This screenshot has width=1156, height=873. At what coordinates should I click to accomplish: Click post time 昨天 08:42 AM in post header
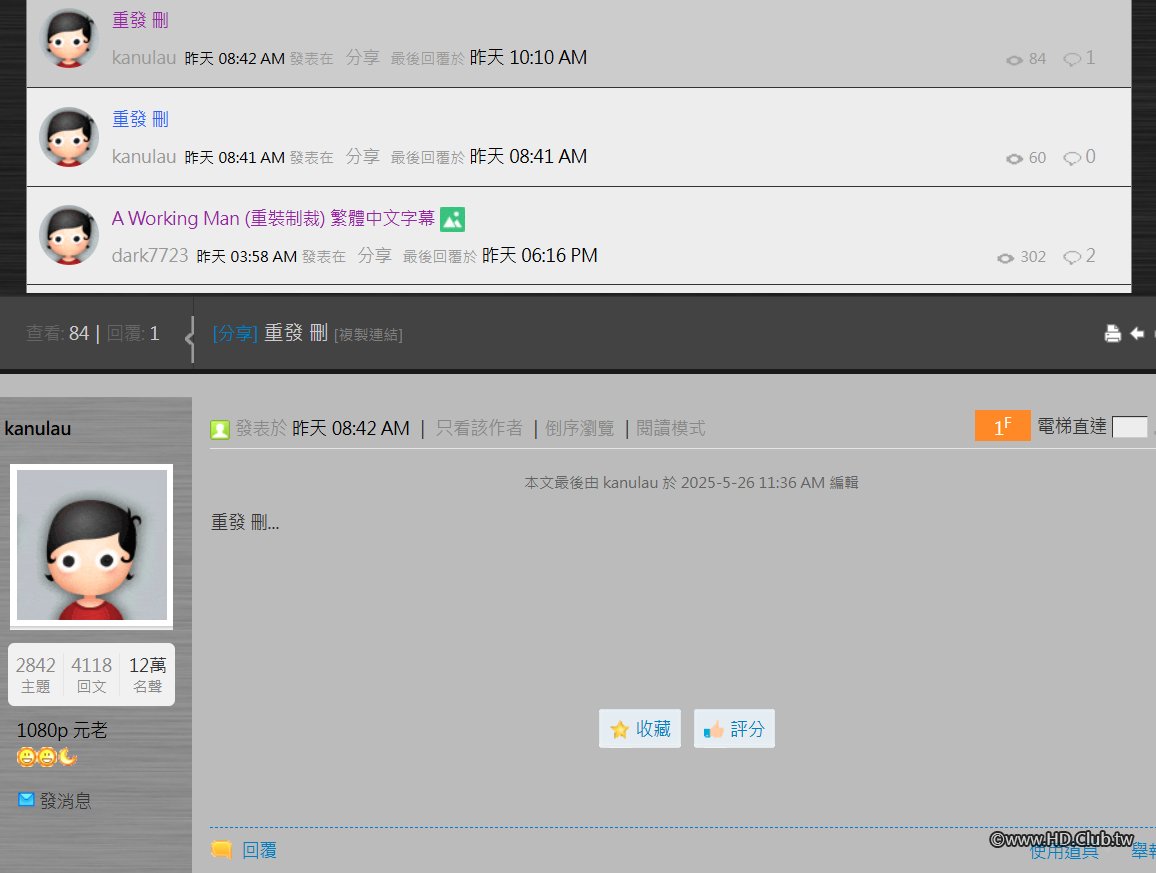350,428
